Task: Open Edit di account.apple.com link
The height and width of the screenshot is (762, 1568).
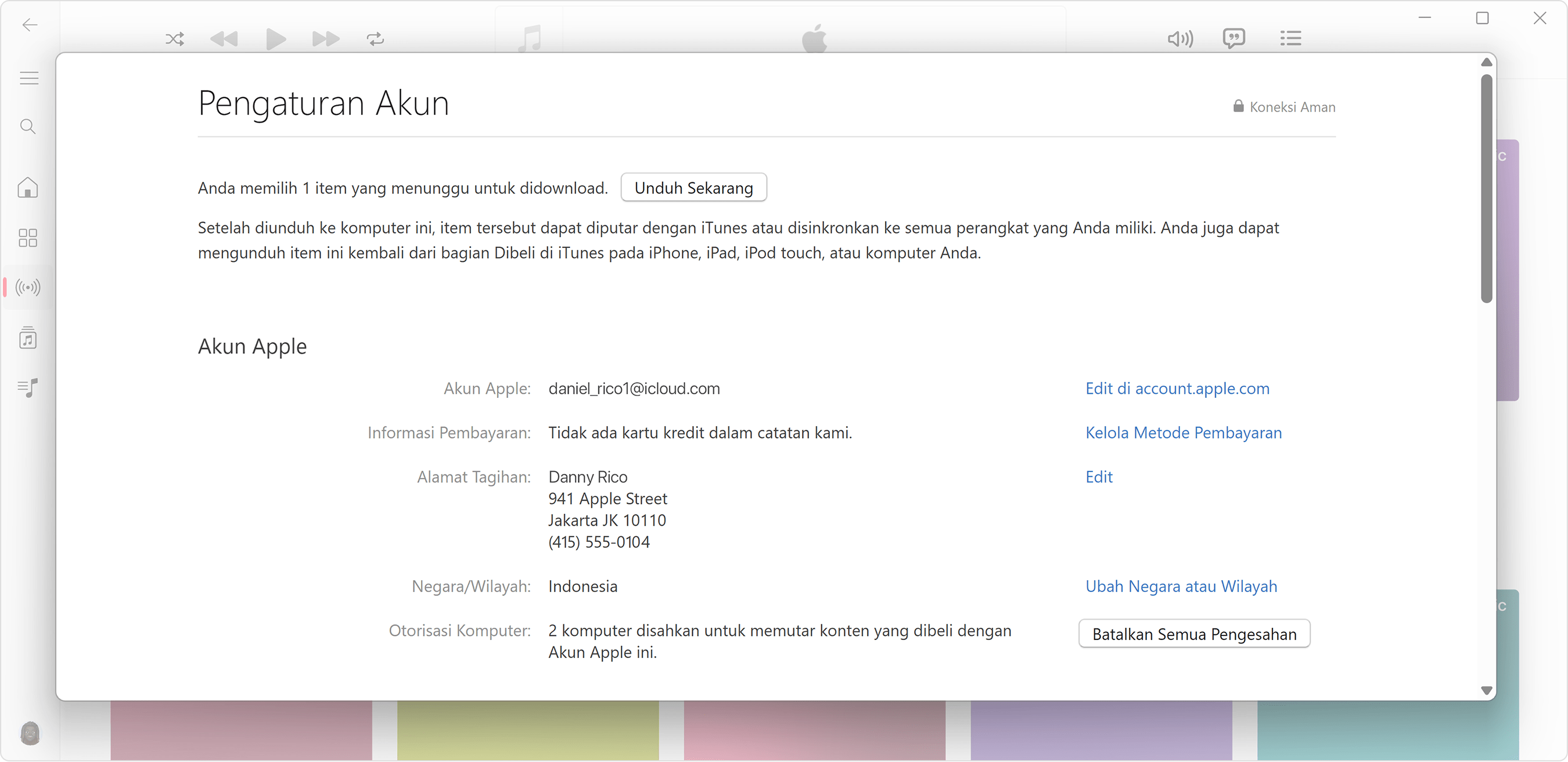Action: pyautogui.click(x=1177, y=389)
